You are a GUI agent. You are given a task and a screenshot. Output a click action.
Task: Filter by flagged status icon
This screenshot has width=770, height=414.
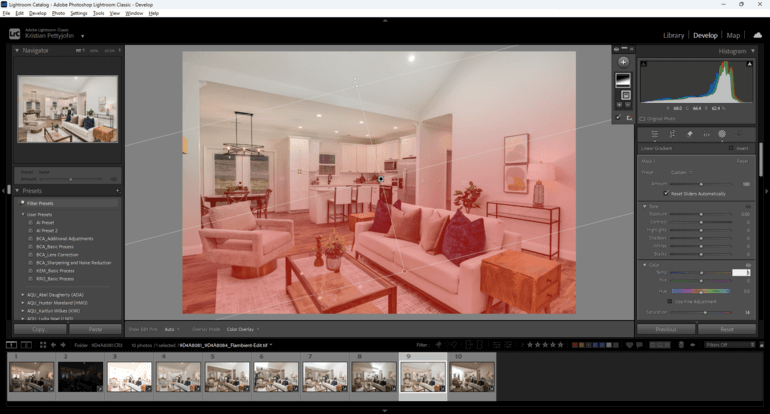coord(439,345)
